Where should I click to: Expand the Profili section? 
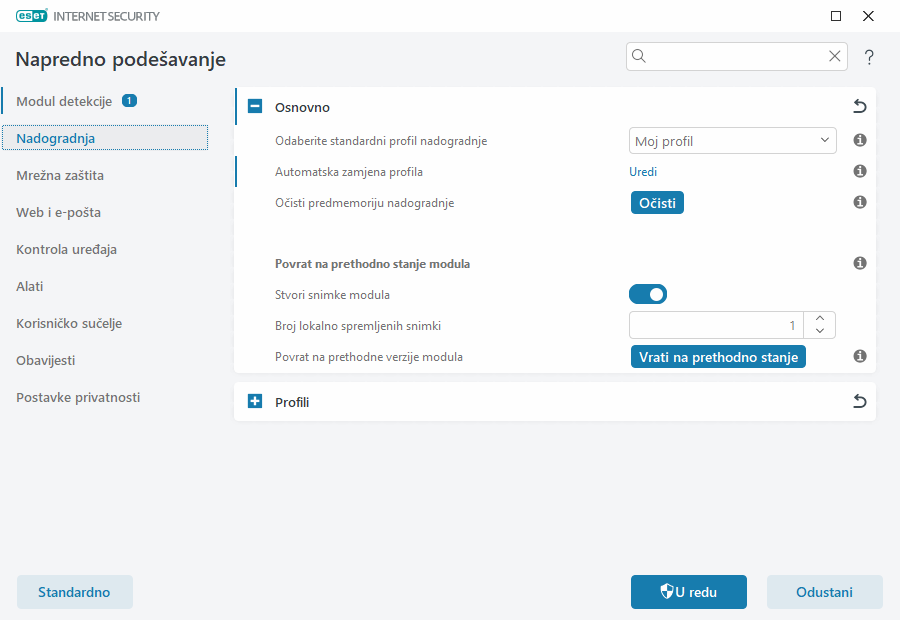[255, 402]
